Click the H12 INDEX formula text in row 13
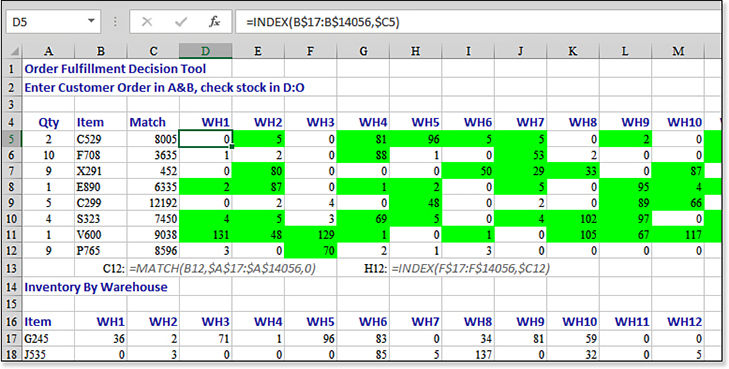The height and width of the screenshot is (369, 729). 471,268
